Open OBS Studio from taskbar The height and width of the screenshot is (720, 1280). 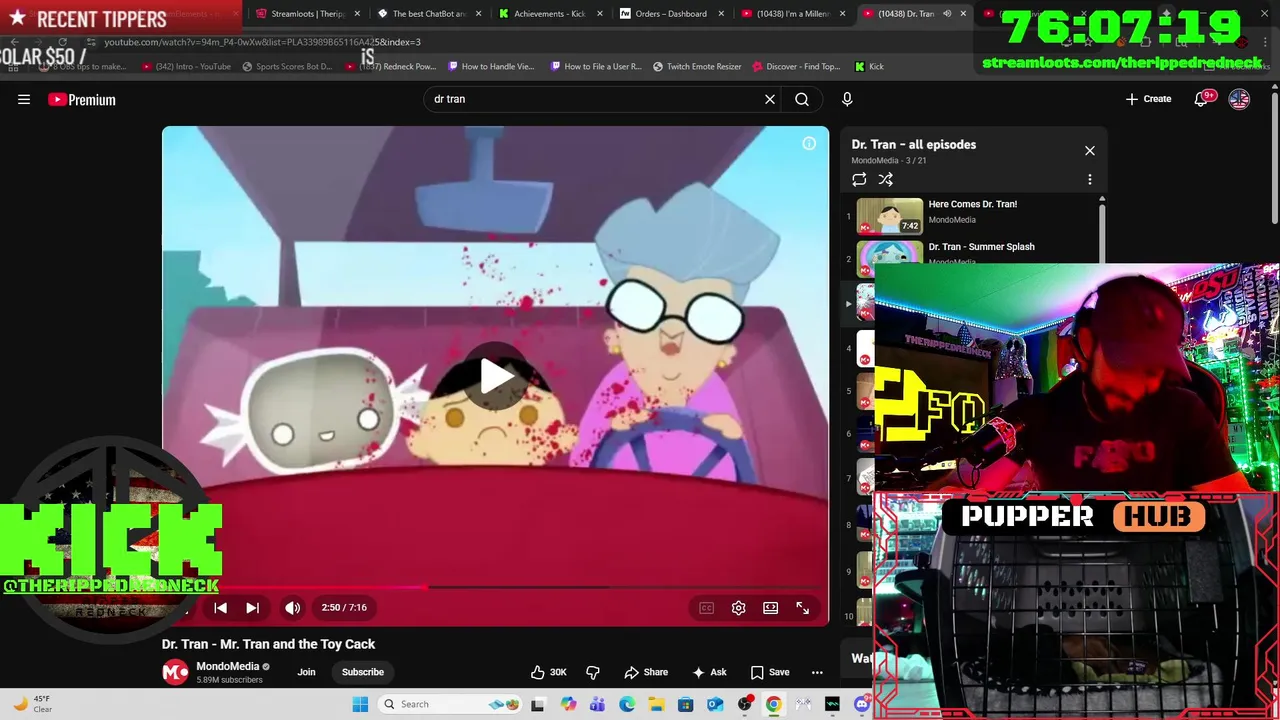coord(744,704)
